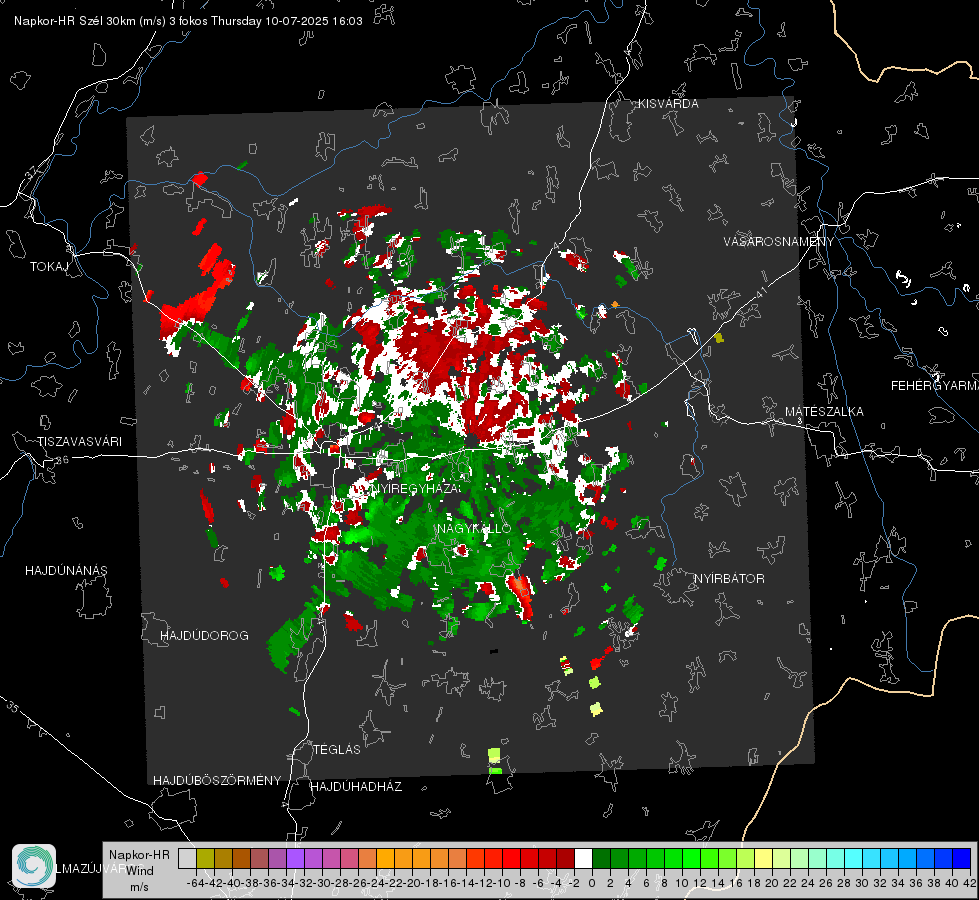Click the swirl logo icon bottom-left
Image resolution: width=979 pixels, height=900 pixels.
click(x=34, y=866)
